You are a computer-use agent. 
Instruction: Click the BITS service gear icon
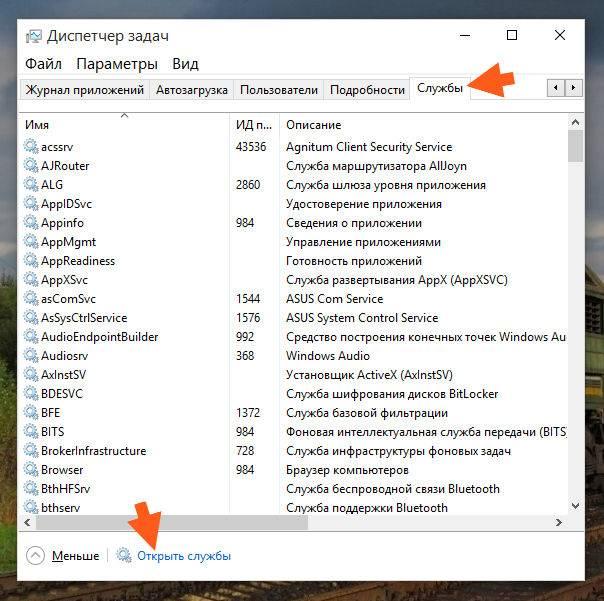click(x=31, y=431)
